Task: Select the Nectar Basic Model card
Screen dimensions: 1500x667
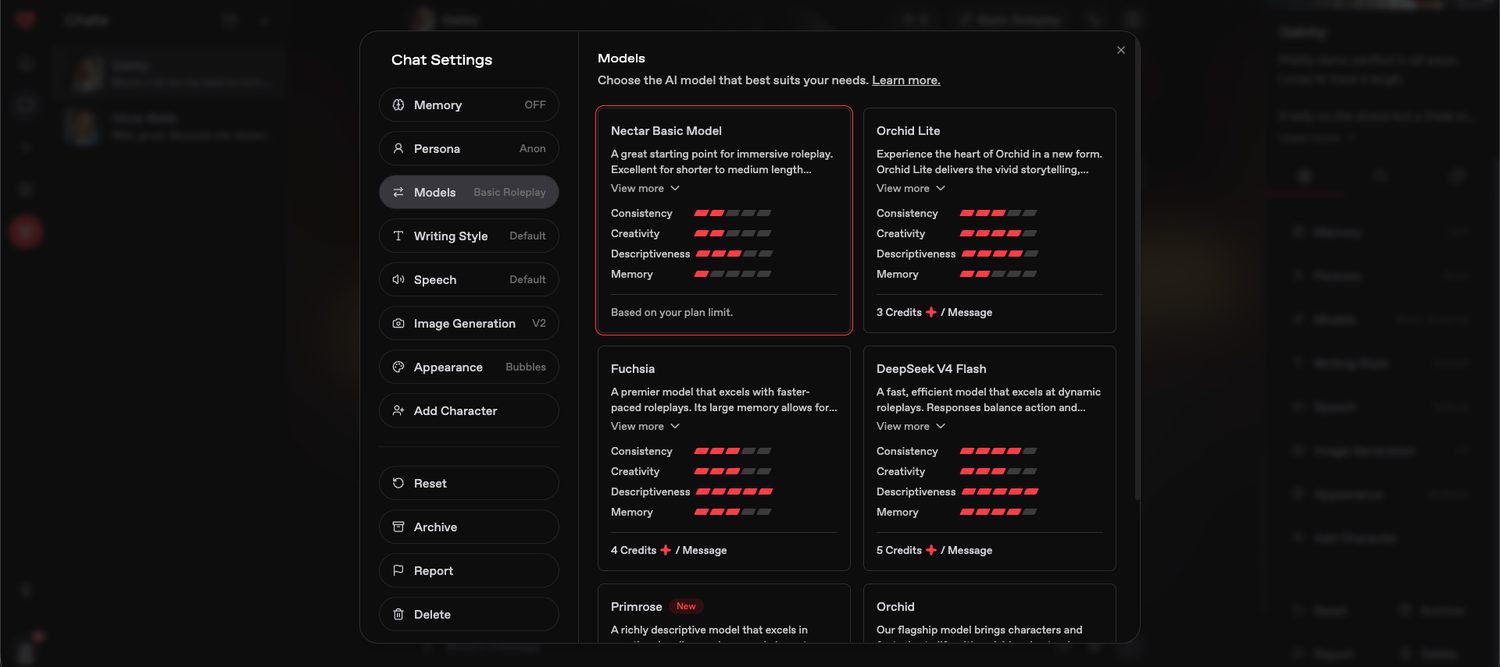Action: coord(724,220)
